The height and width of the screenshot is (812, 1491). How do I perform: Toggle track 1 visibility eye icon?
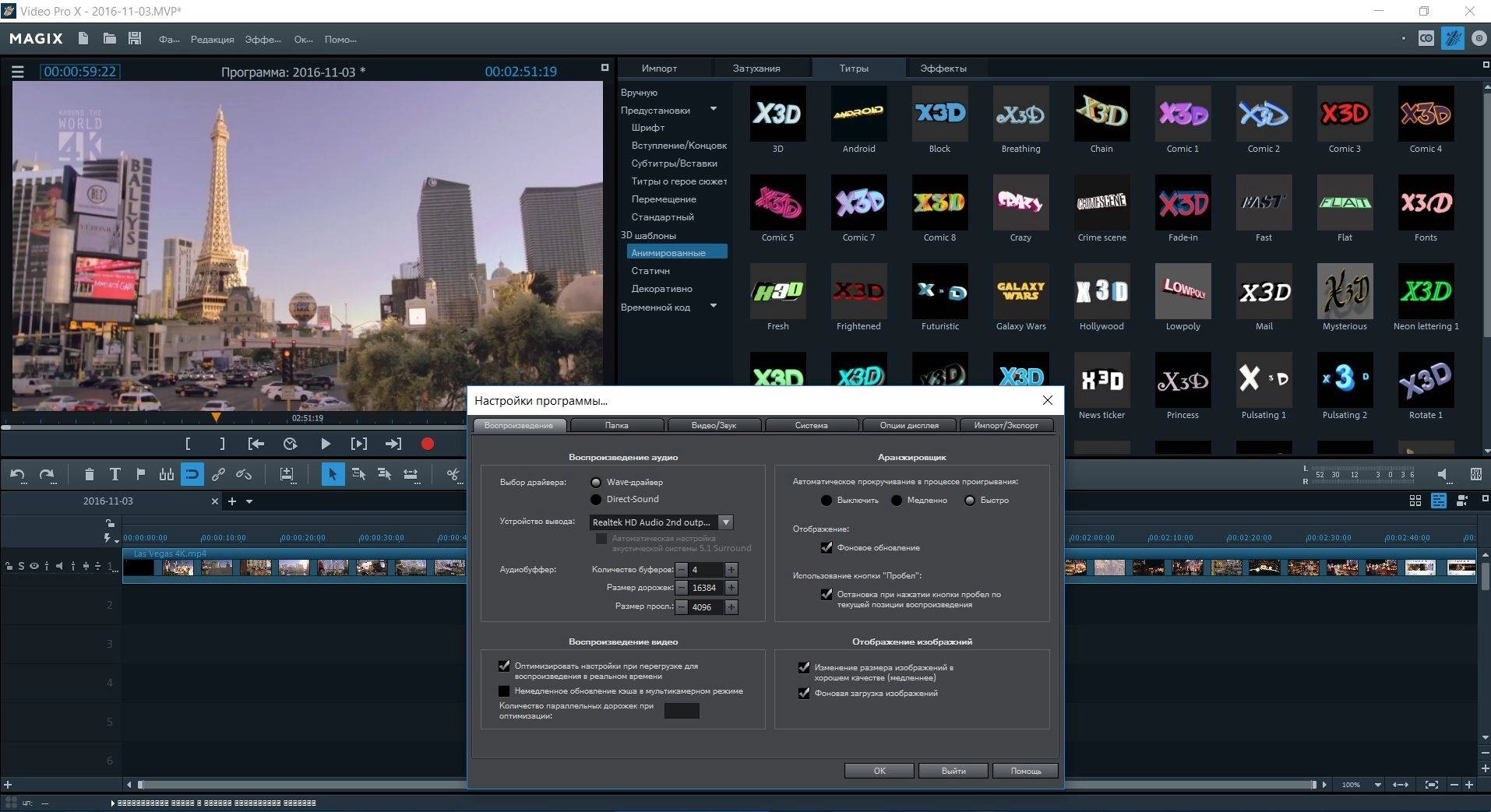pos(33,566)
